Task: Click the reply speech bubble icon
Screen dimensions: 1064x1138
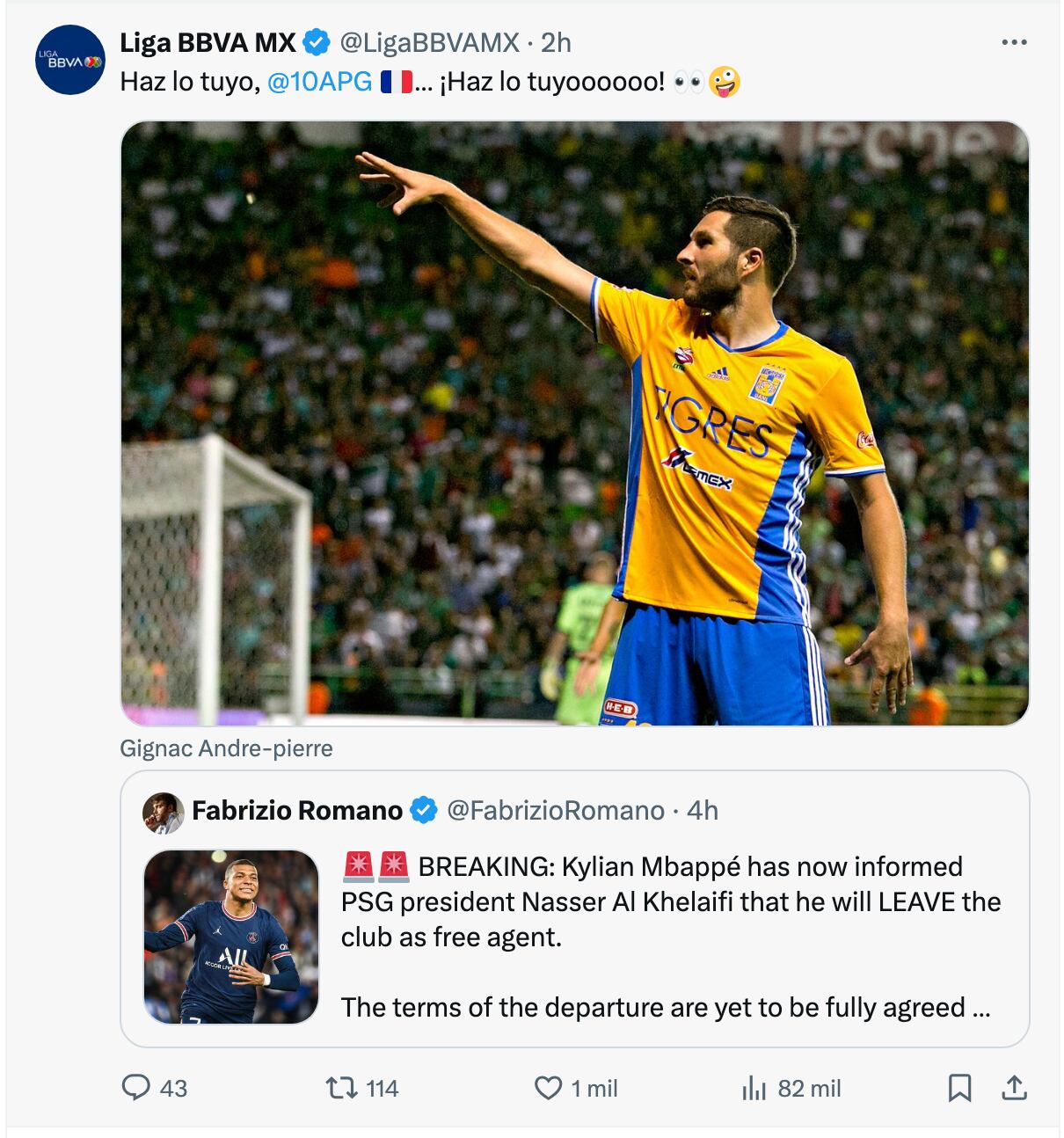Action: coord(135,1088)
